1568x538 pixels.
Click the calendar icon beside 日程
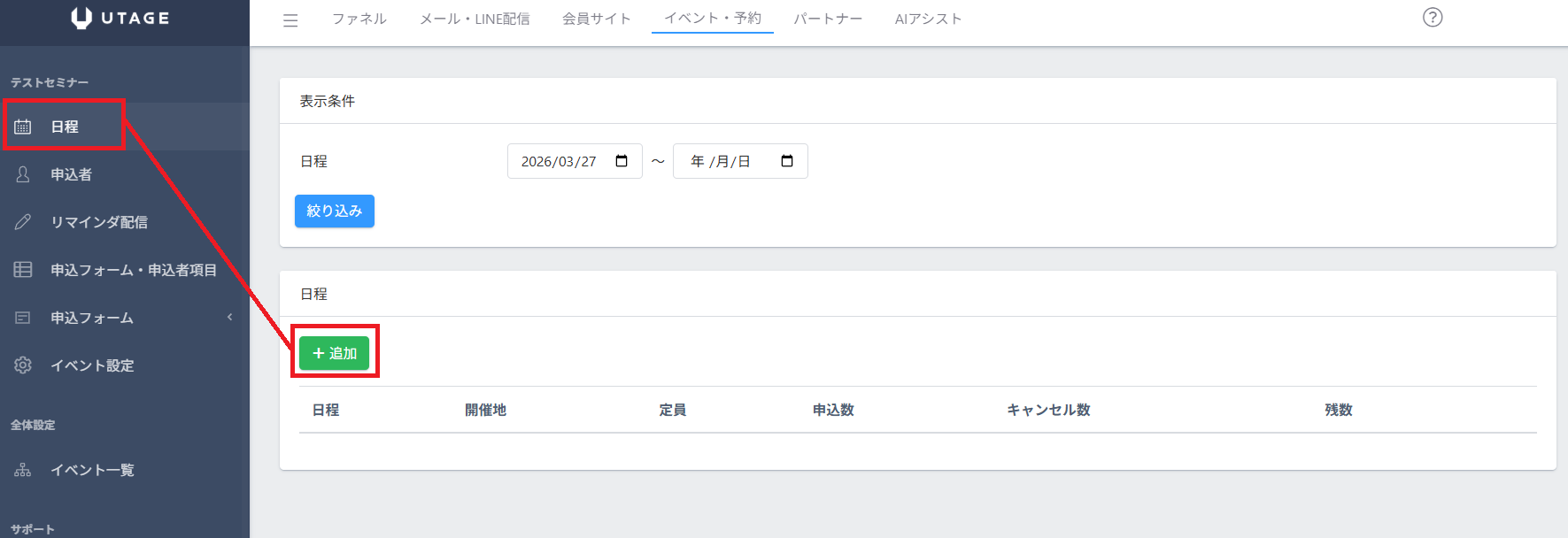coord(23,127)
